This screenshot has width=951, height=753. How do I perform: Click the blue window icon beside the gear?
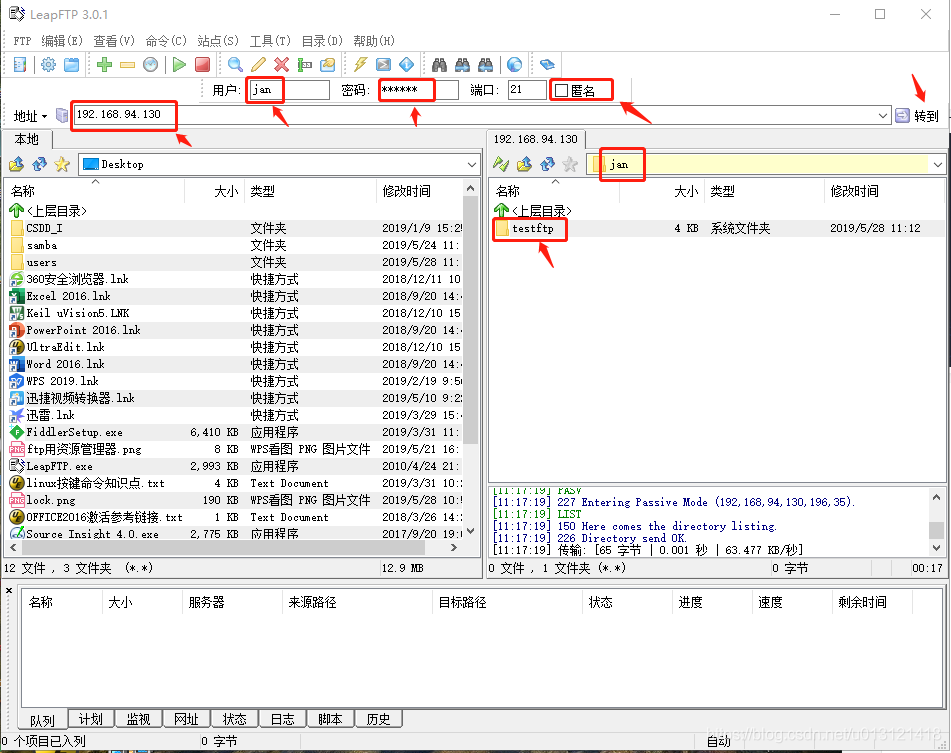pyautogui.click(x=72, y=64)
